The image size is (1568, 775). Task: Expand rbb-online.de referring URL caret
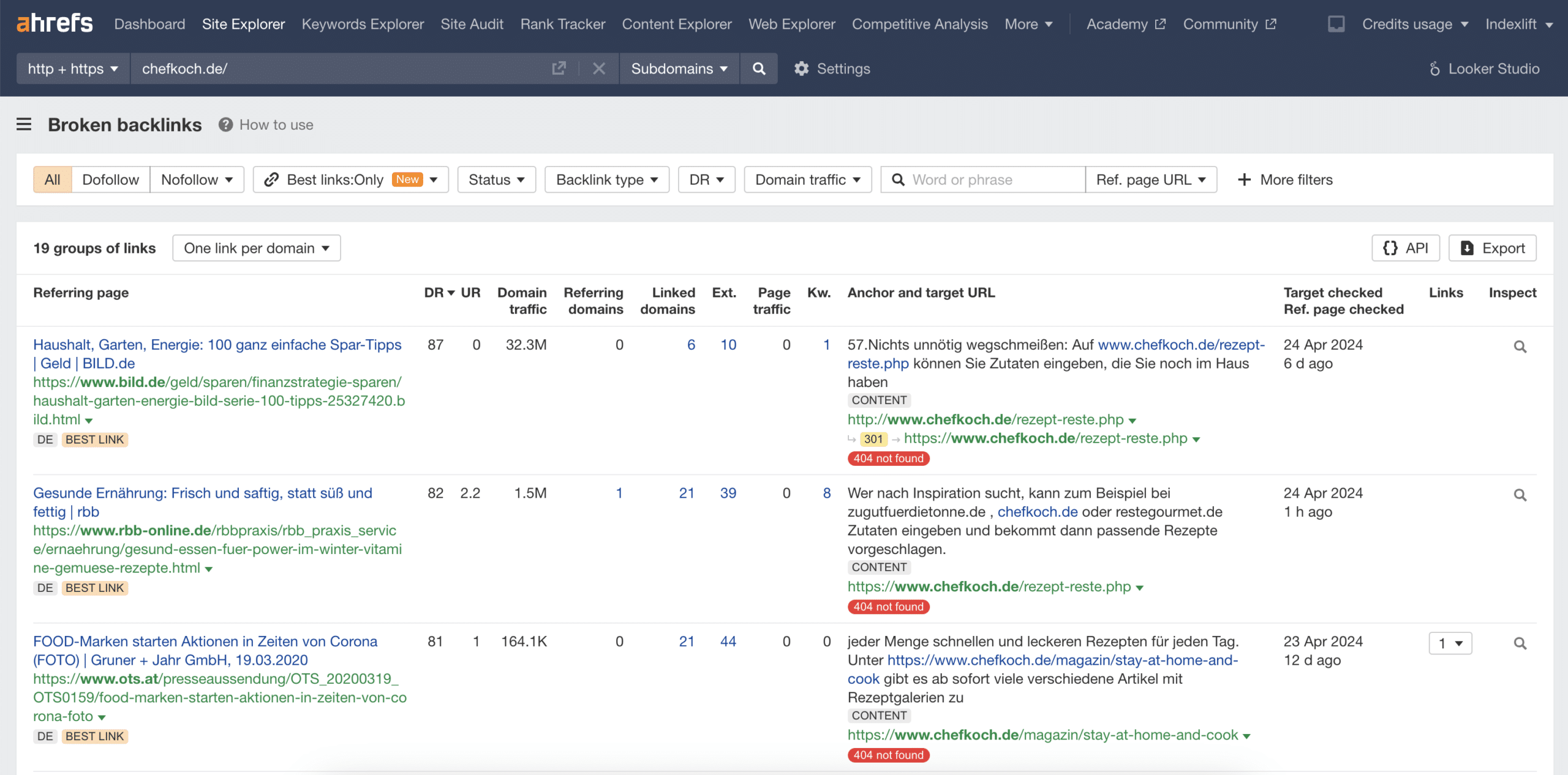coord(209,569)
